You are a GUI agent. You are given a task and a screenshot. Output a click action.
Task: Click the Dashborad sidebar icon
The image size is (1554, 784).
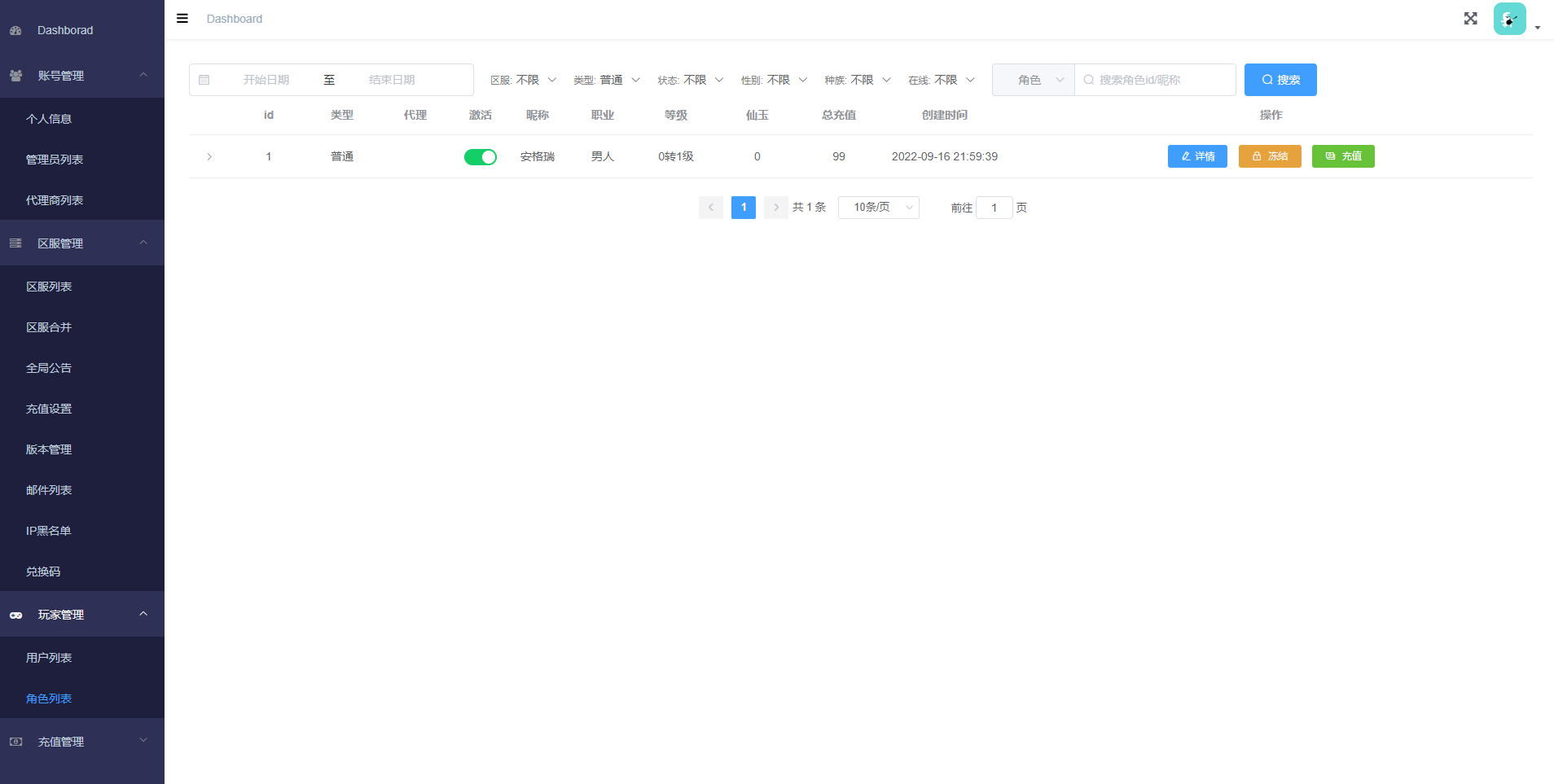pos(15,30)
